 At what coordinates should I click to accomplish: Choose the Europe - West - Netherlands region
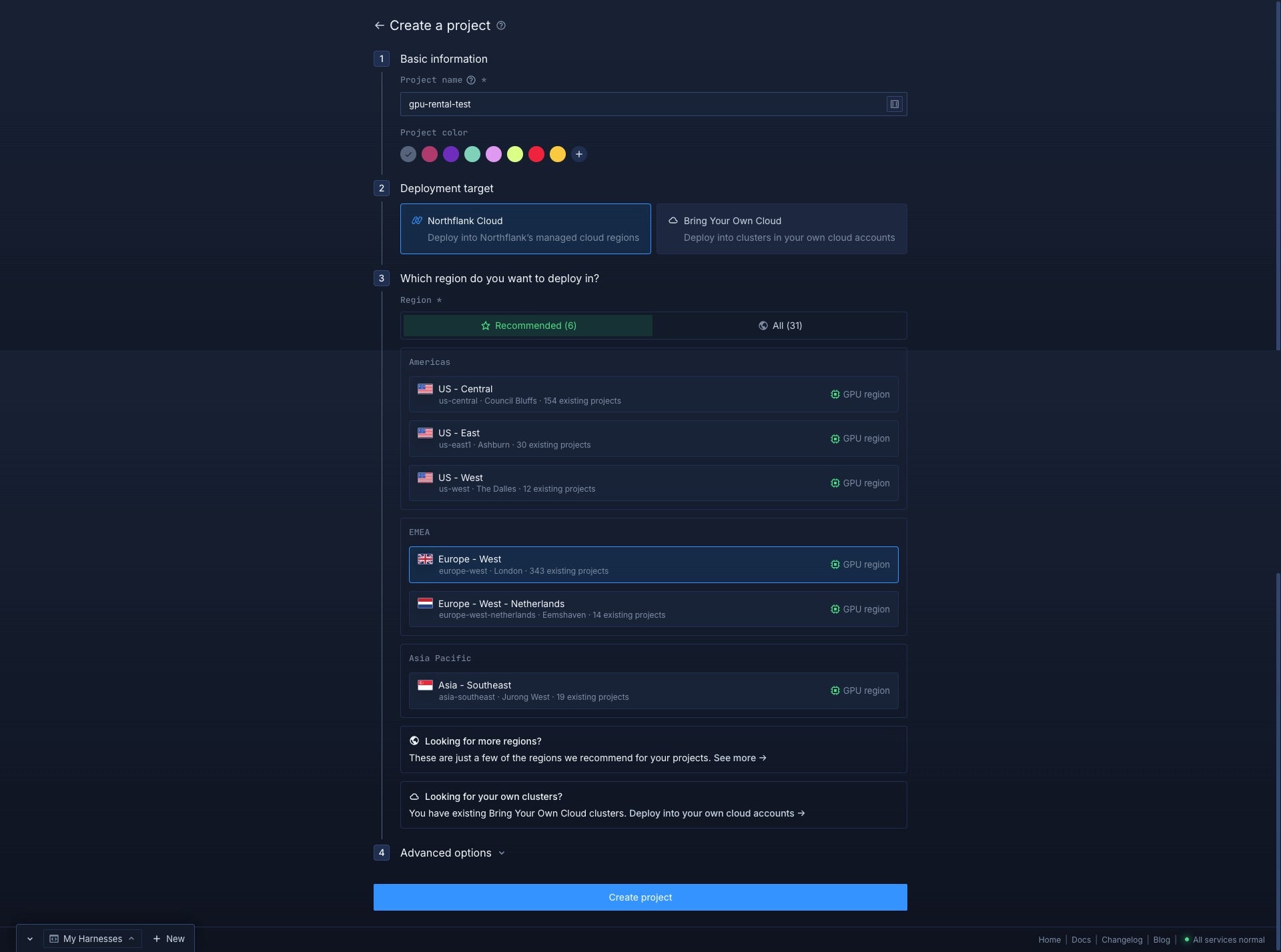(653, 609)
